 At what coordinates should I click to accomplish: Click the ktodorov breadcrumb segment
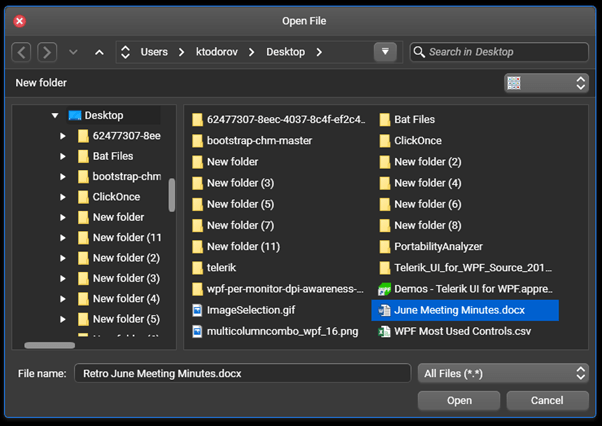(x=217, y=52)
